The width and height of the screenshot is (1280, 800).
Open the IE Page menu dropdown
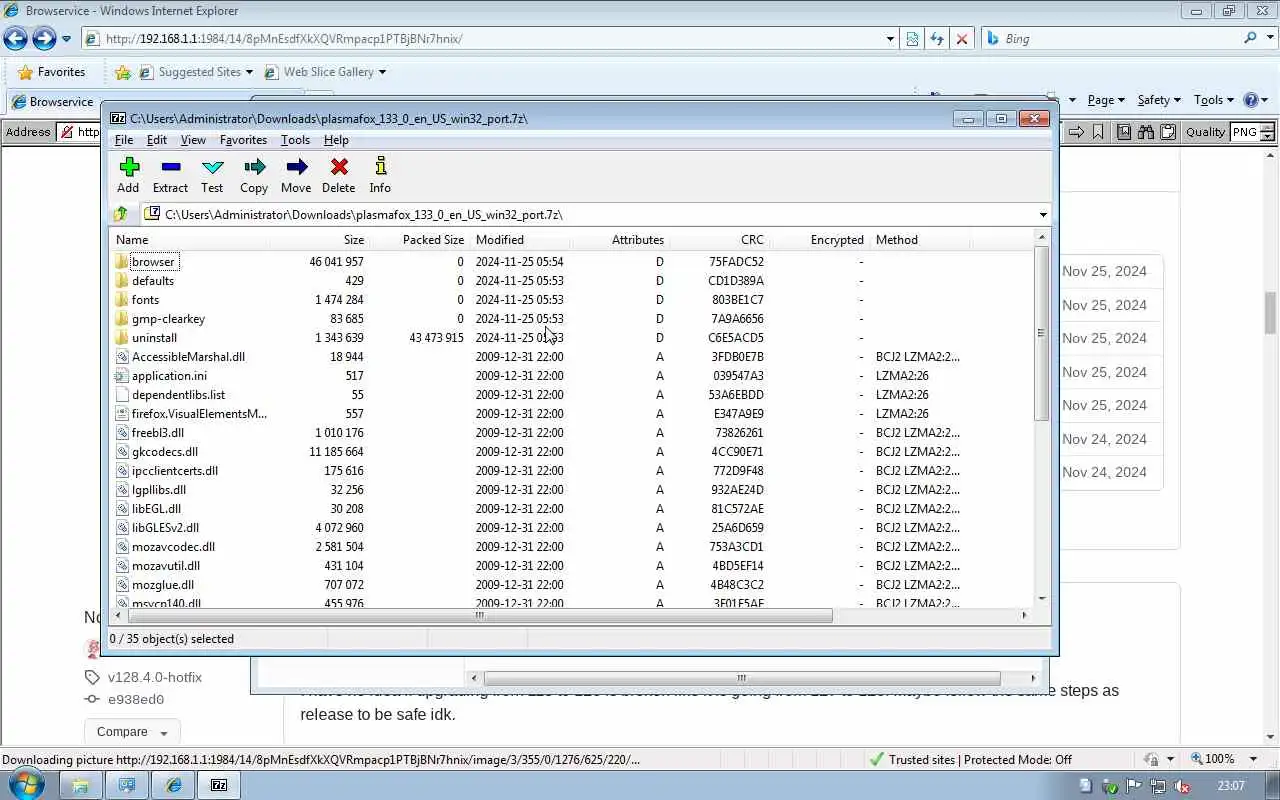pos(1105,100)
